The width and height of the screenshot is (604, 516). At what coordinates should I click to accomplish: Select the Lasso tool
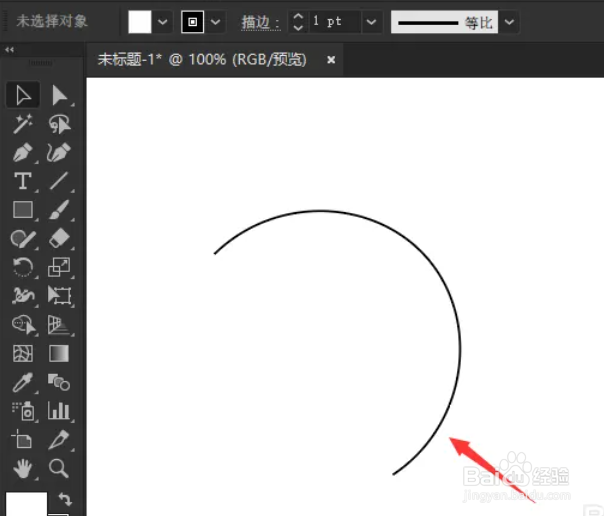59,124
